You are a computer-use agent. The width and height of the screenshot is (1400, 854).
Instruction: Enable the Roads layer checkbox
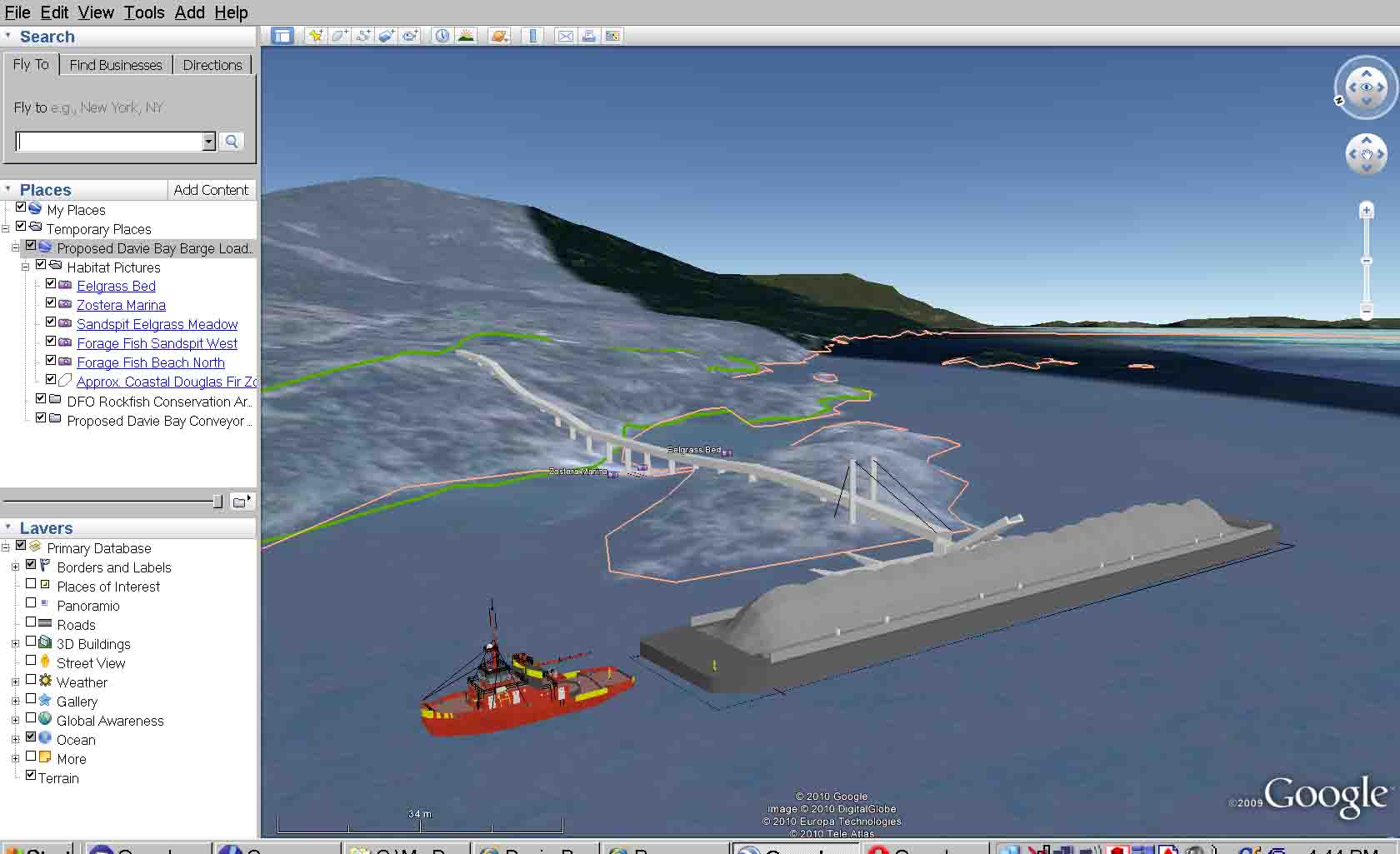31,622
